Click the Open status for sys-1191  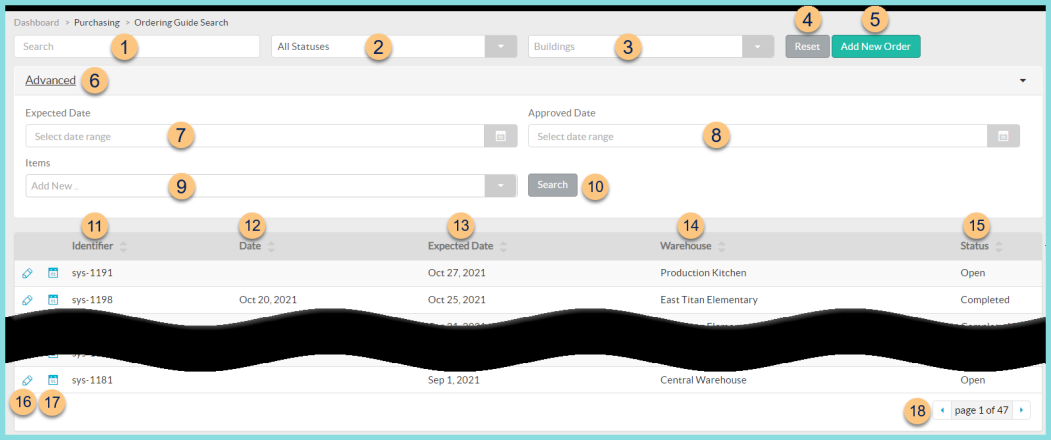coord(973,273)
